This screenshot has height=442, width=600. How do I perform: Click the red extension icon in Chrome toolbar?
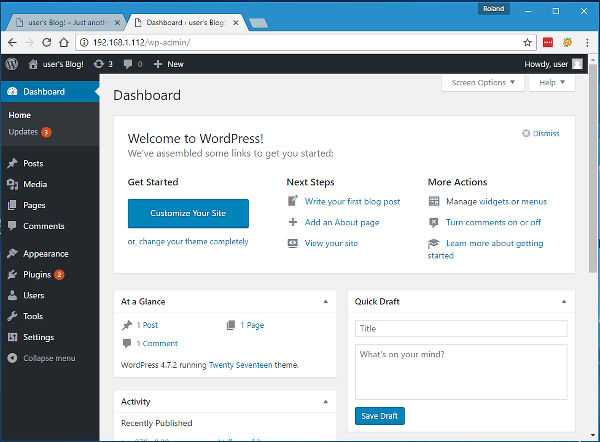[548, 42]
